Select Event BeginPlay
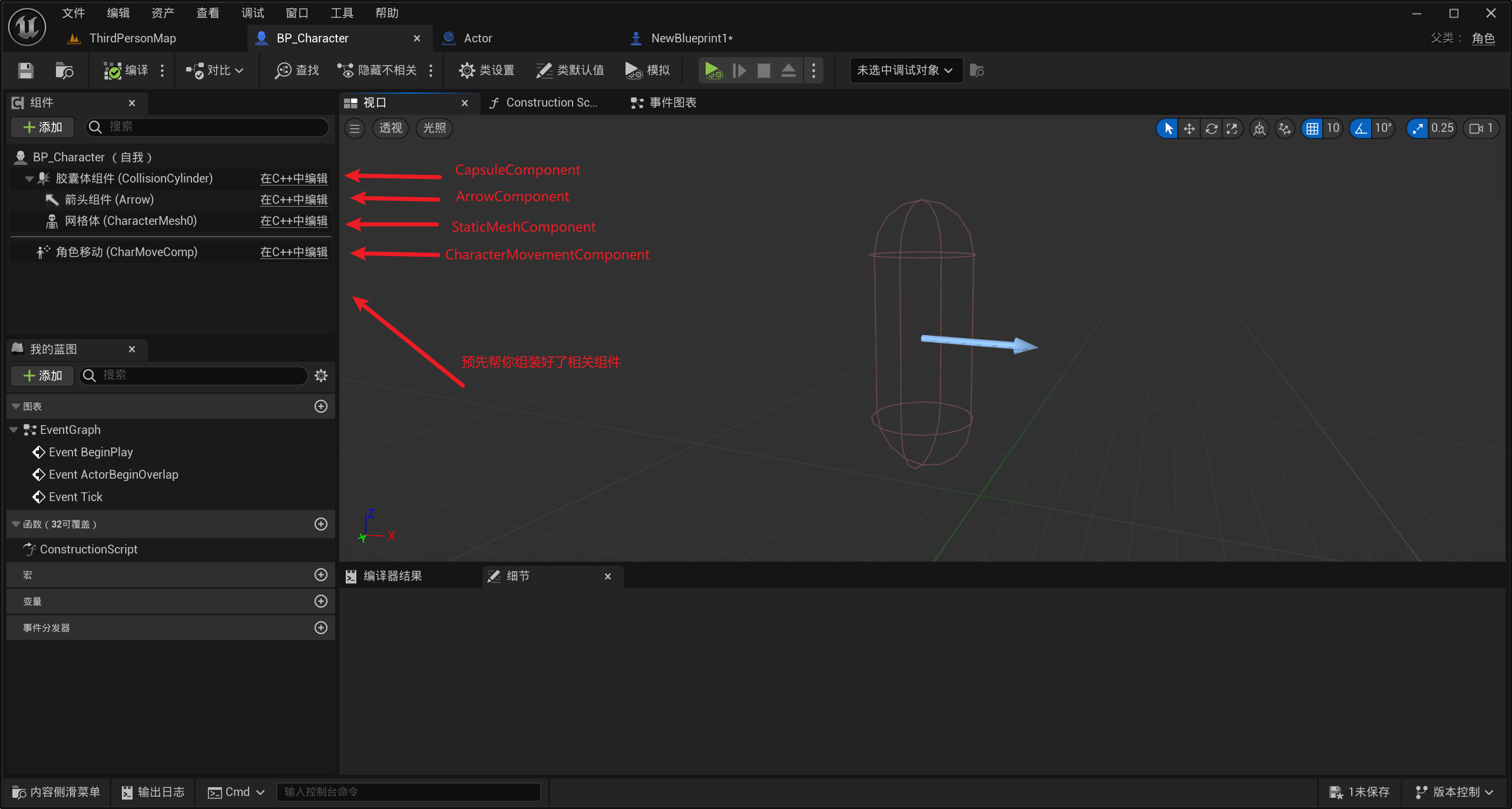The height and width of the screenshot is (809, 1512). (91, 452)
